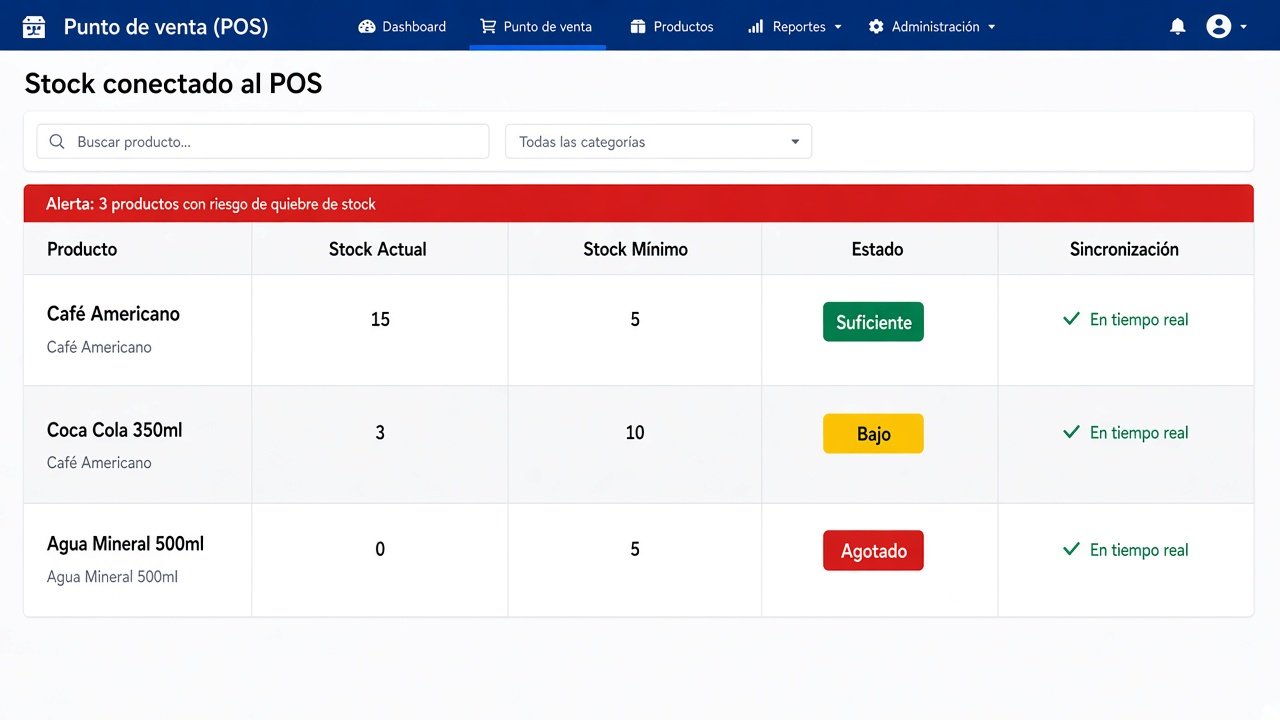Click the Bajo status badge
The width and height of the screenshot is (1280, 720).
coord(873,434)
